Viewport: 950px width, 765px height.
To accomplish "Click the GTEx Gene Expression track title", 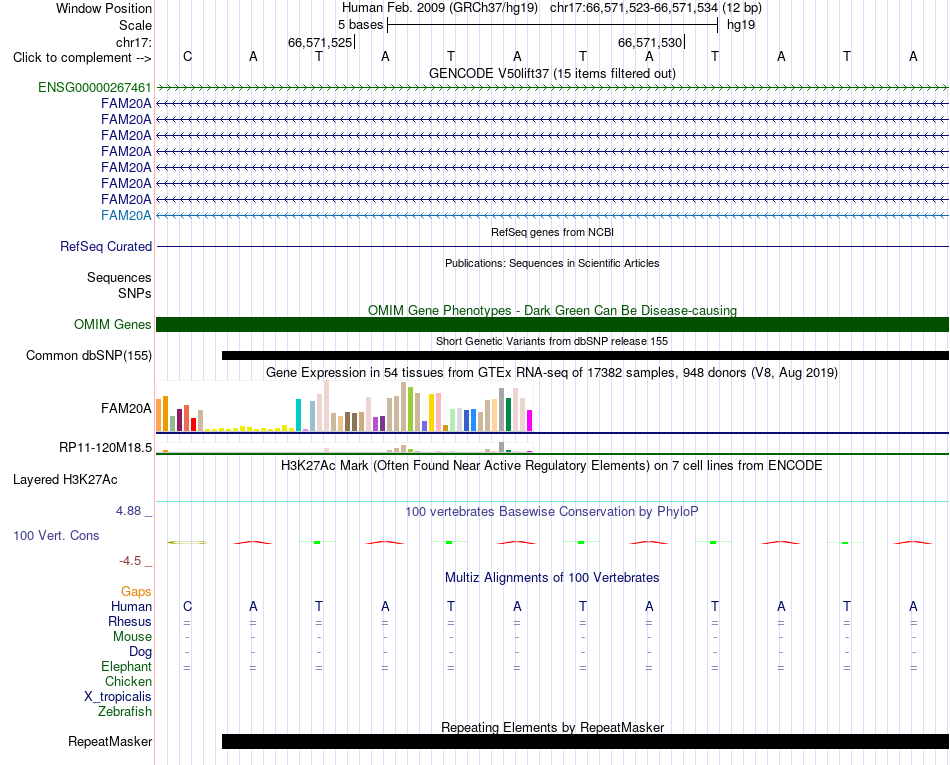I will [552, 373].
